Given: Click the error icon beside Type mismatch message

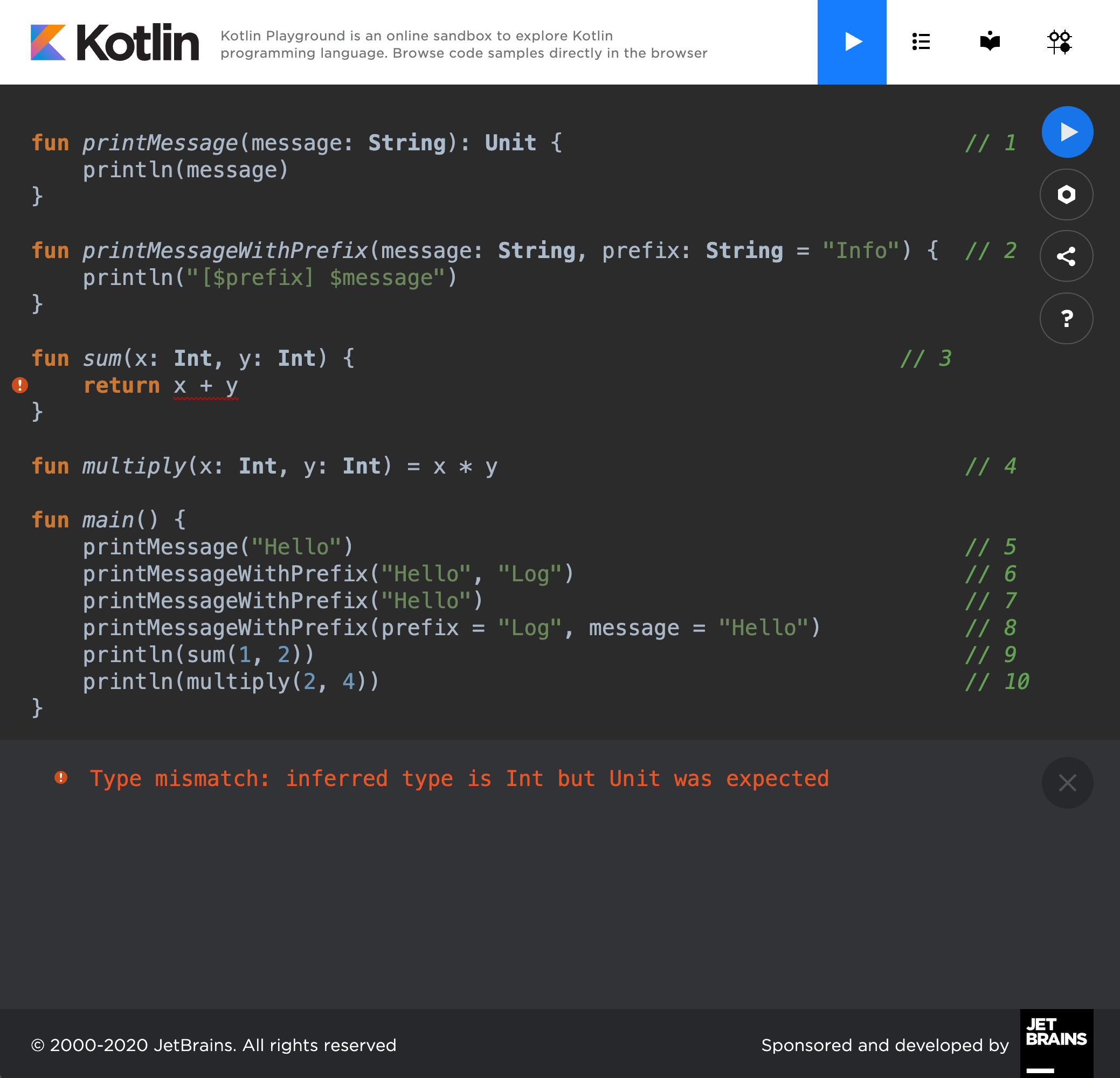Looking at the screenshot, I should [x=61, y=777].
